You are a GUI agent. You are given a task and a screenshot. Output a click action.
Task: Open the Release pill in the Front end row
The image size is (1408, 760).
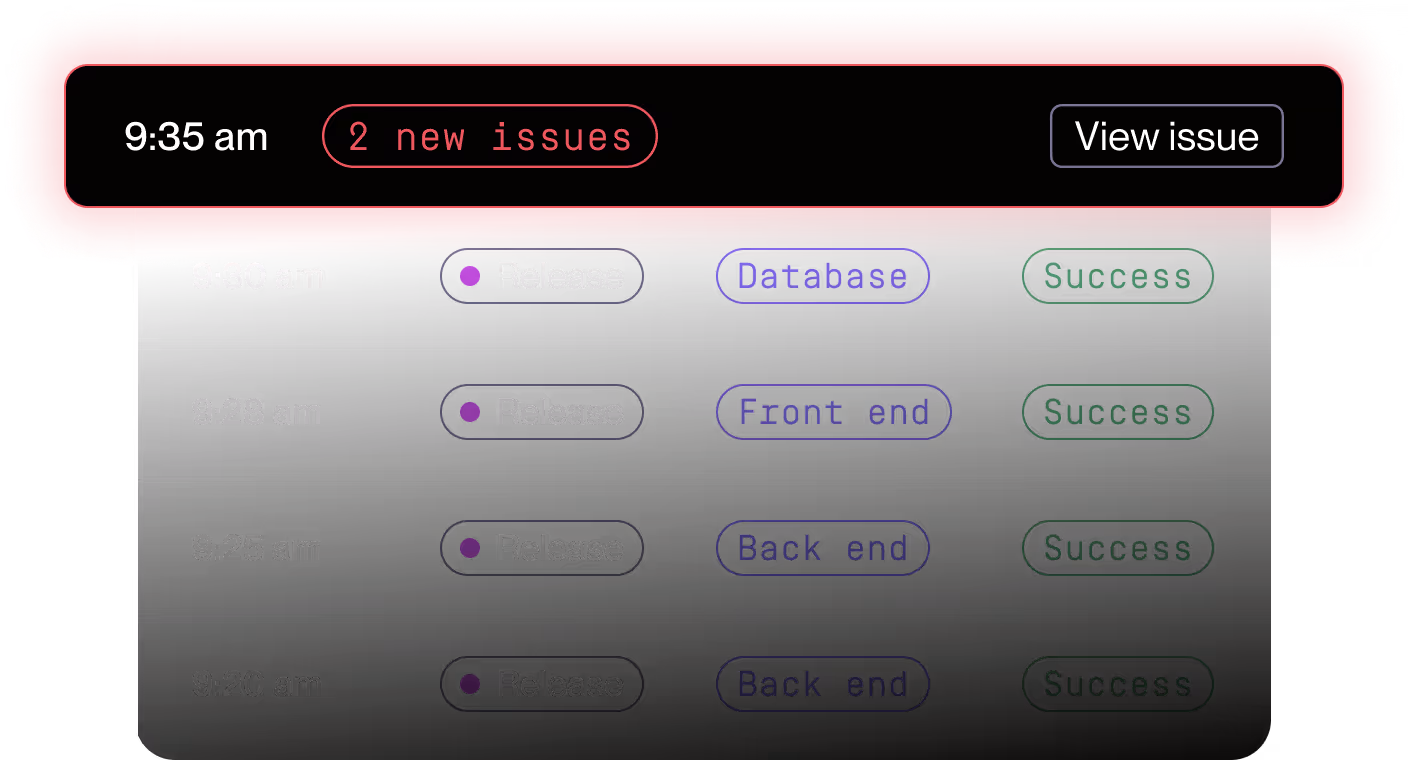click(542, 412)
